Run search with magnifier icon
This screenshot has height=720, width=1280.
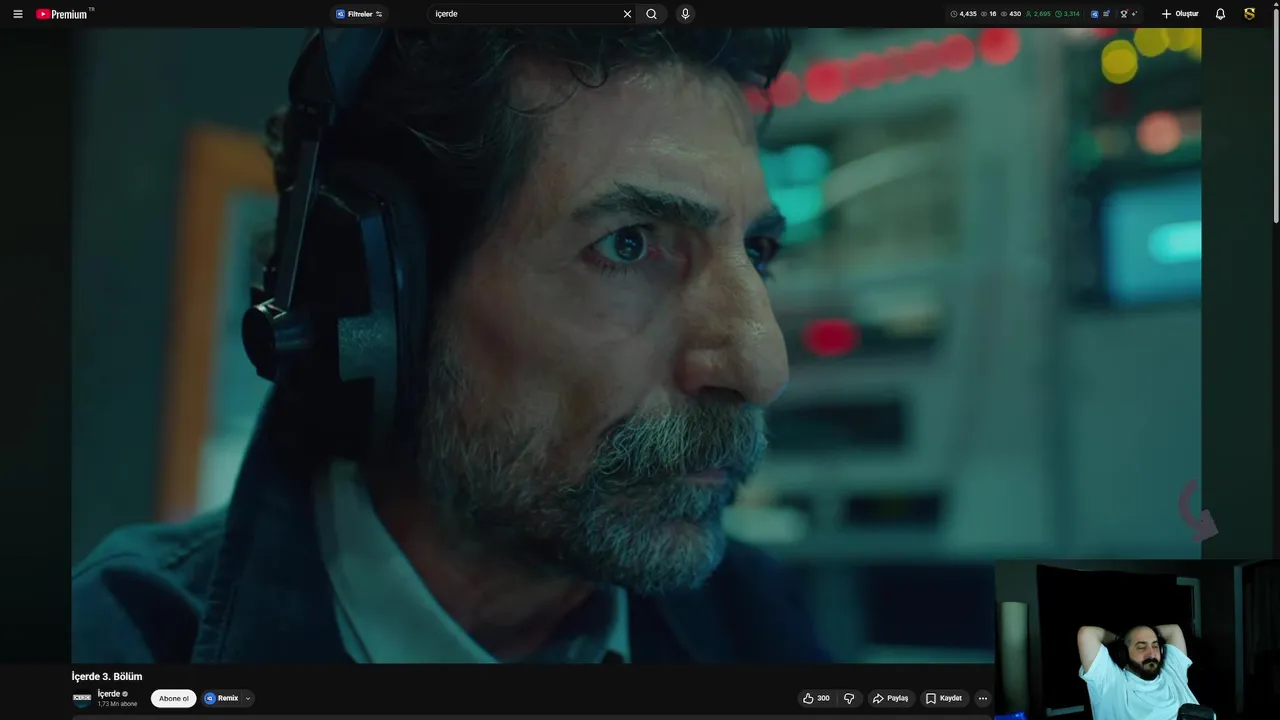[651, 14]
